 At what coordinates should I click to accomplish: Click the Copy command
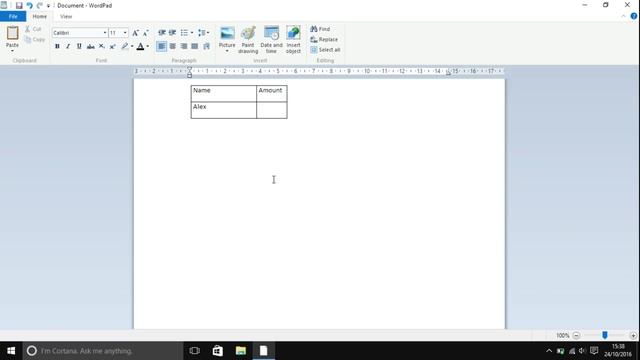click(35, 40)
